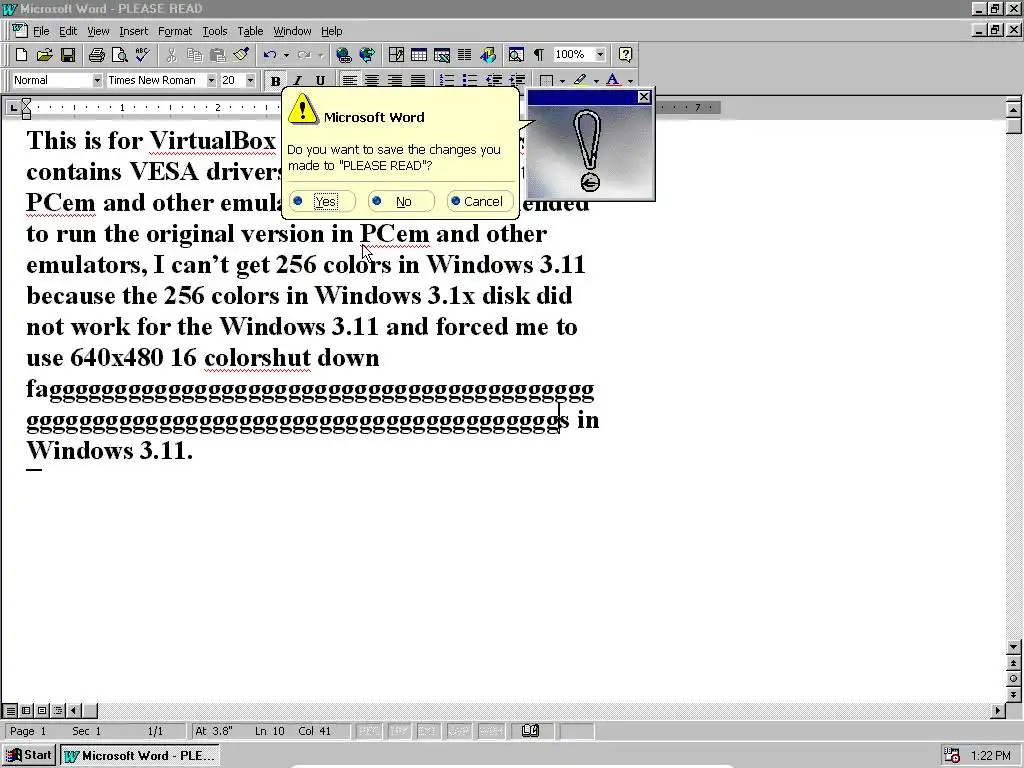Click the Highlight marker icon
The image size is (1024, 768).
(x=580, y=80)
